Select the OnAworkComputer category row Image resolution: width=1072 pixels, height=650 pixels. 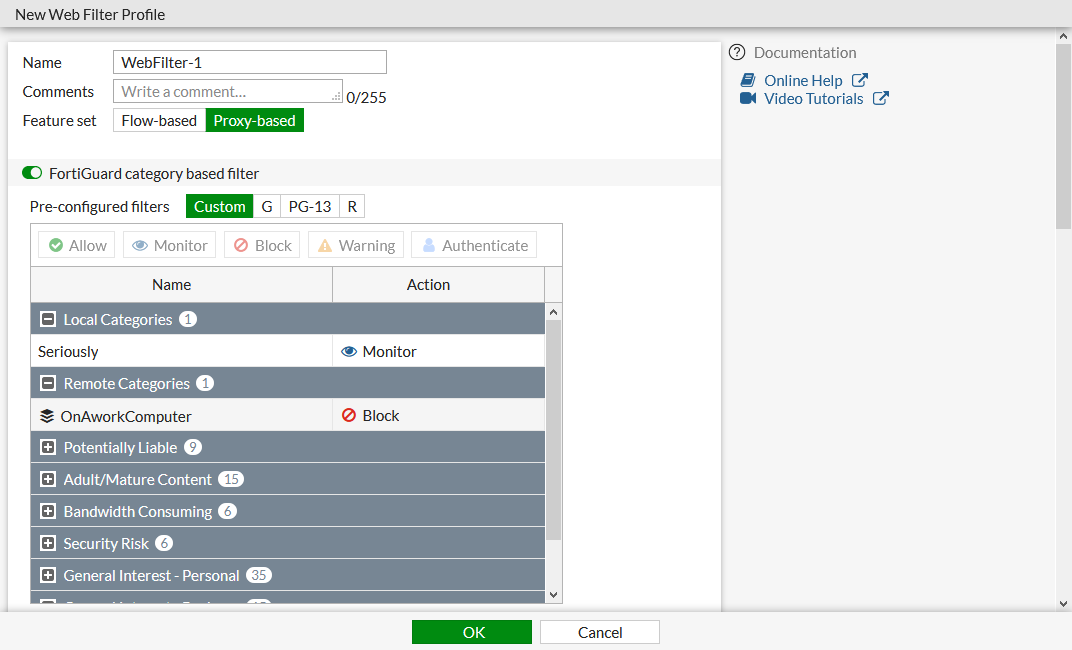(288, 416)
